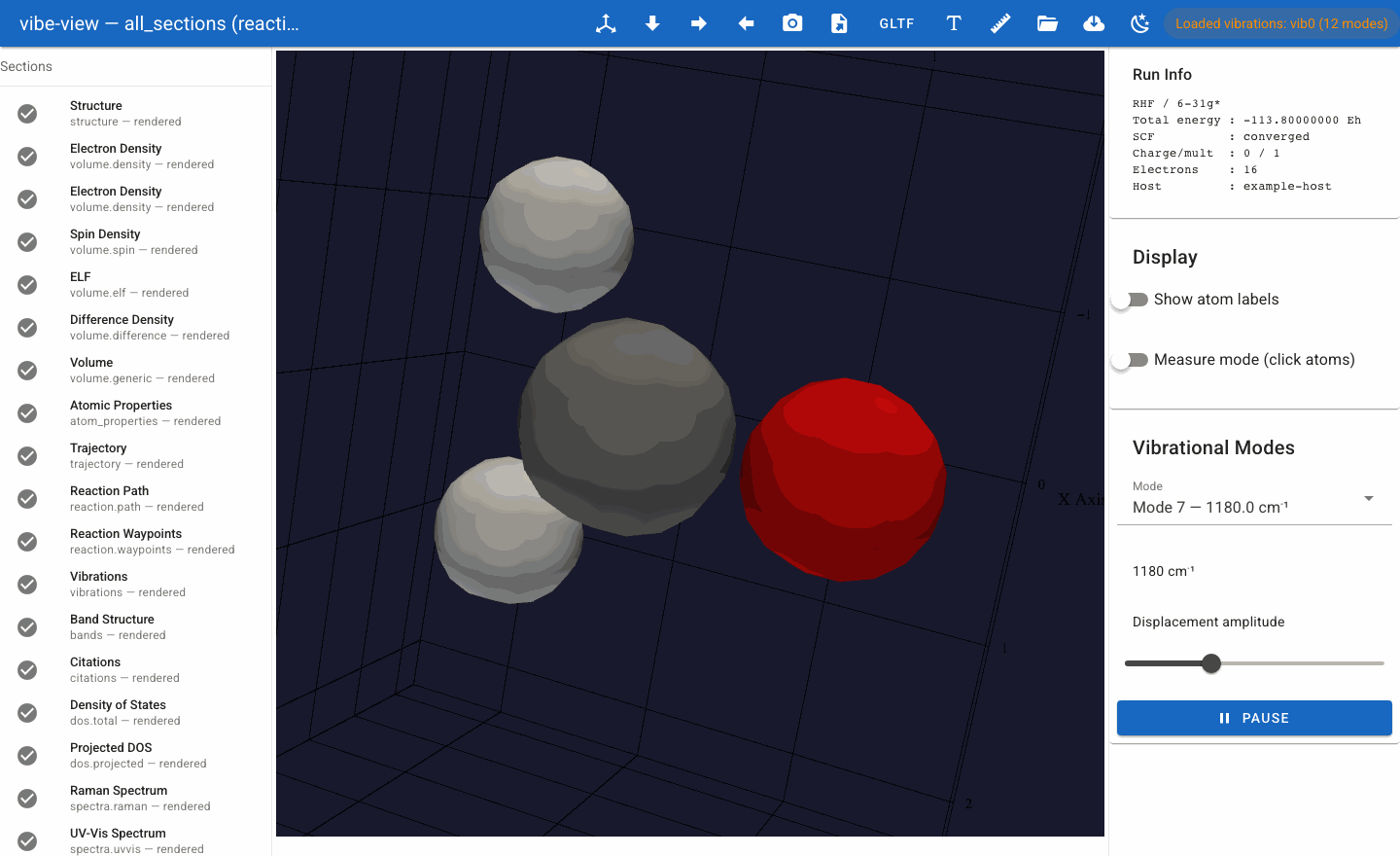This screenshot has height=856, width=1400.
Task: Export the scene with the GLTF button
Action: tap(896, 23)
